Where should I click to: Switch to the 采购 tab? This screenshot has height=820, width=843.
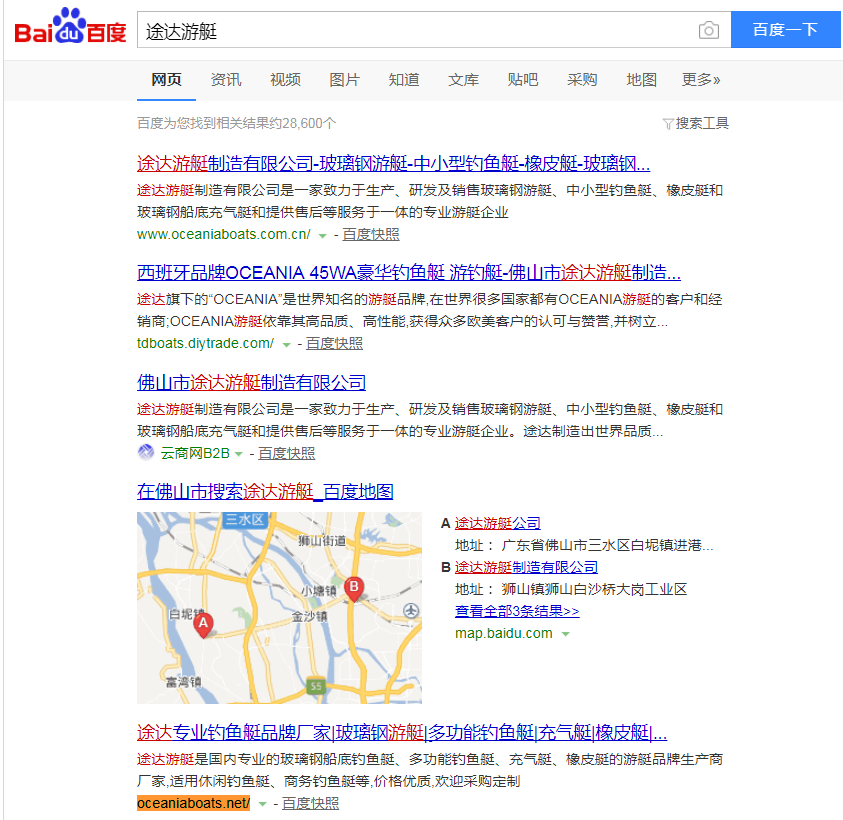(x=582, y=80)
